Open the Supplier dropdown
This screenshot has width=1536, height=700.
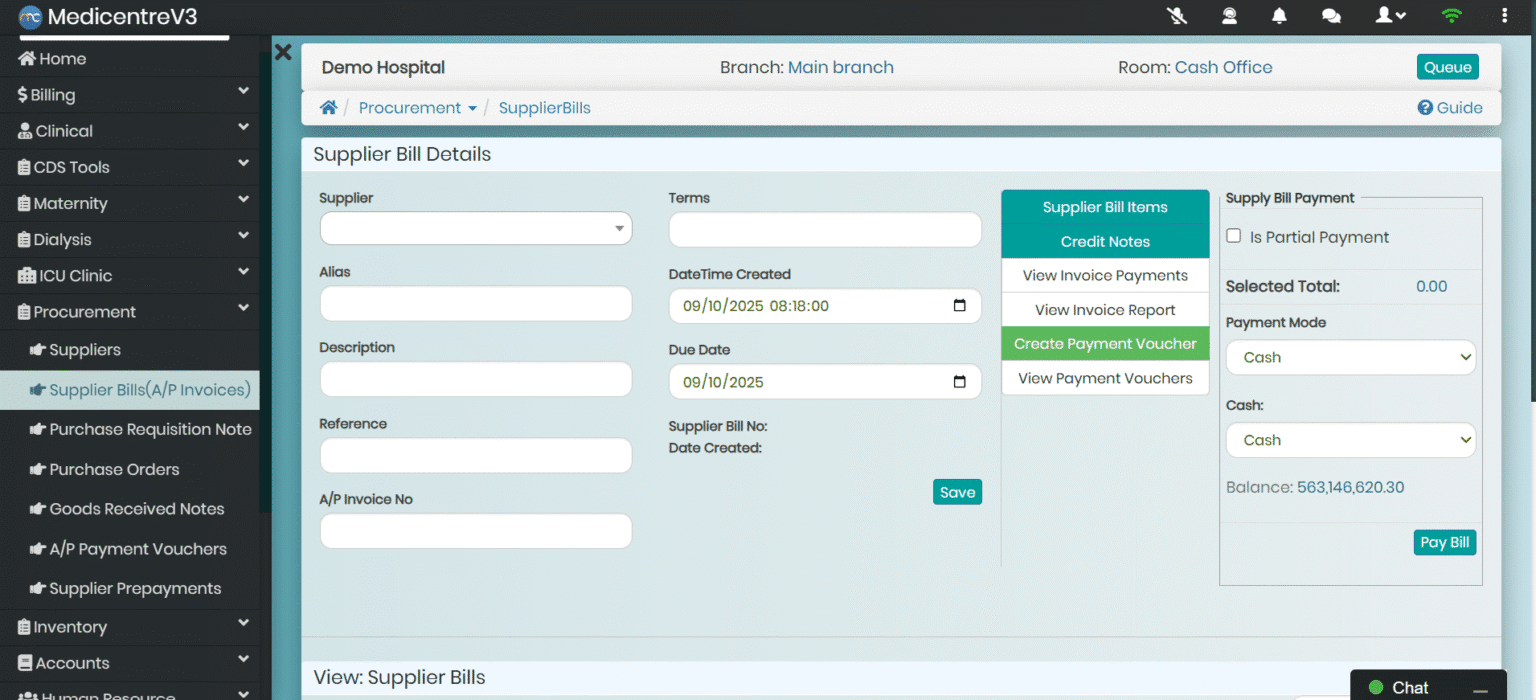point(476,229)
